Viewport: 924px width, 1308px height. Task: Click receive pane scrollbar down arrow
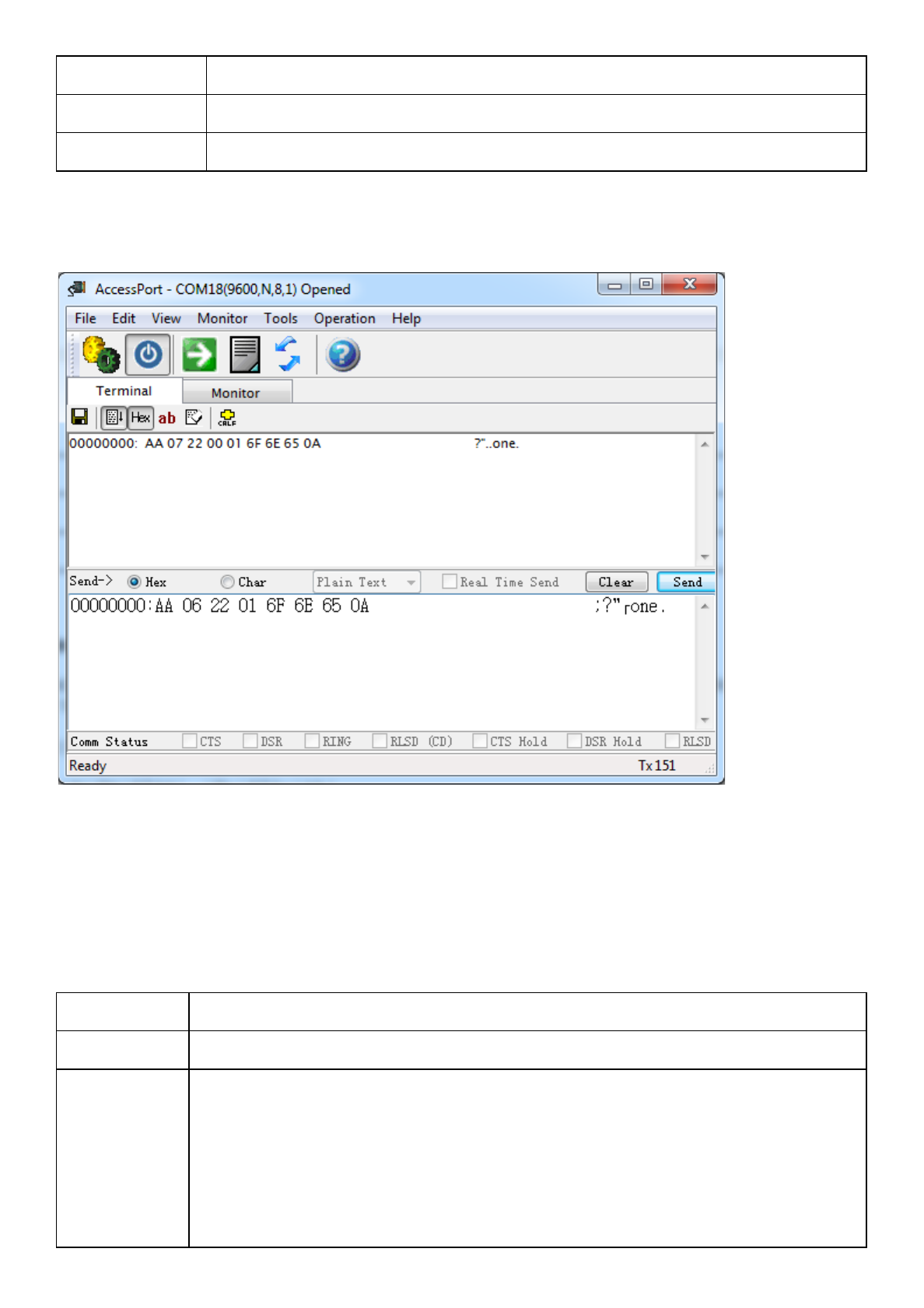(x=705, y=557)
